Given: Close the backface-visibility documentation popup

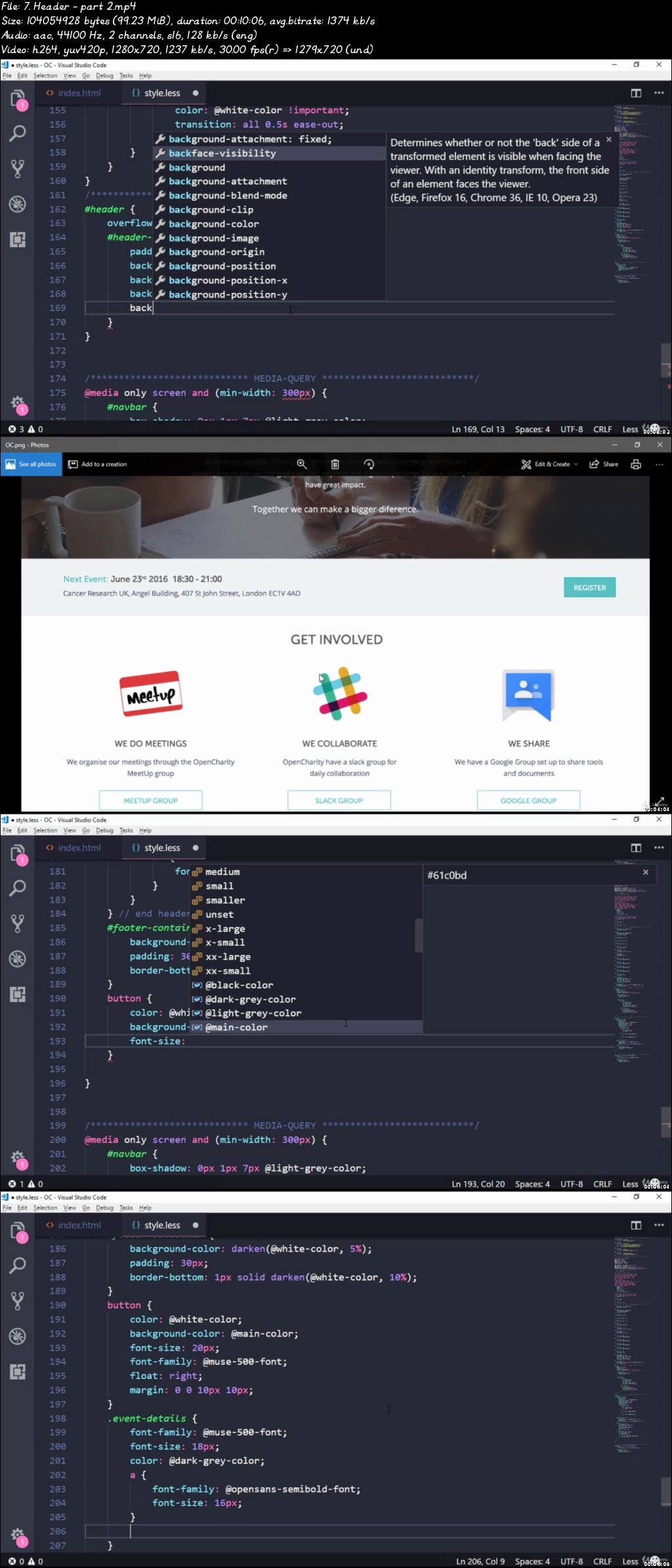Looking at the screenshot, I should click(x=608, y=140).
